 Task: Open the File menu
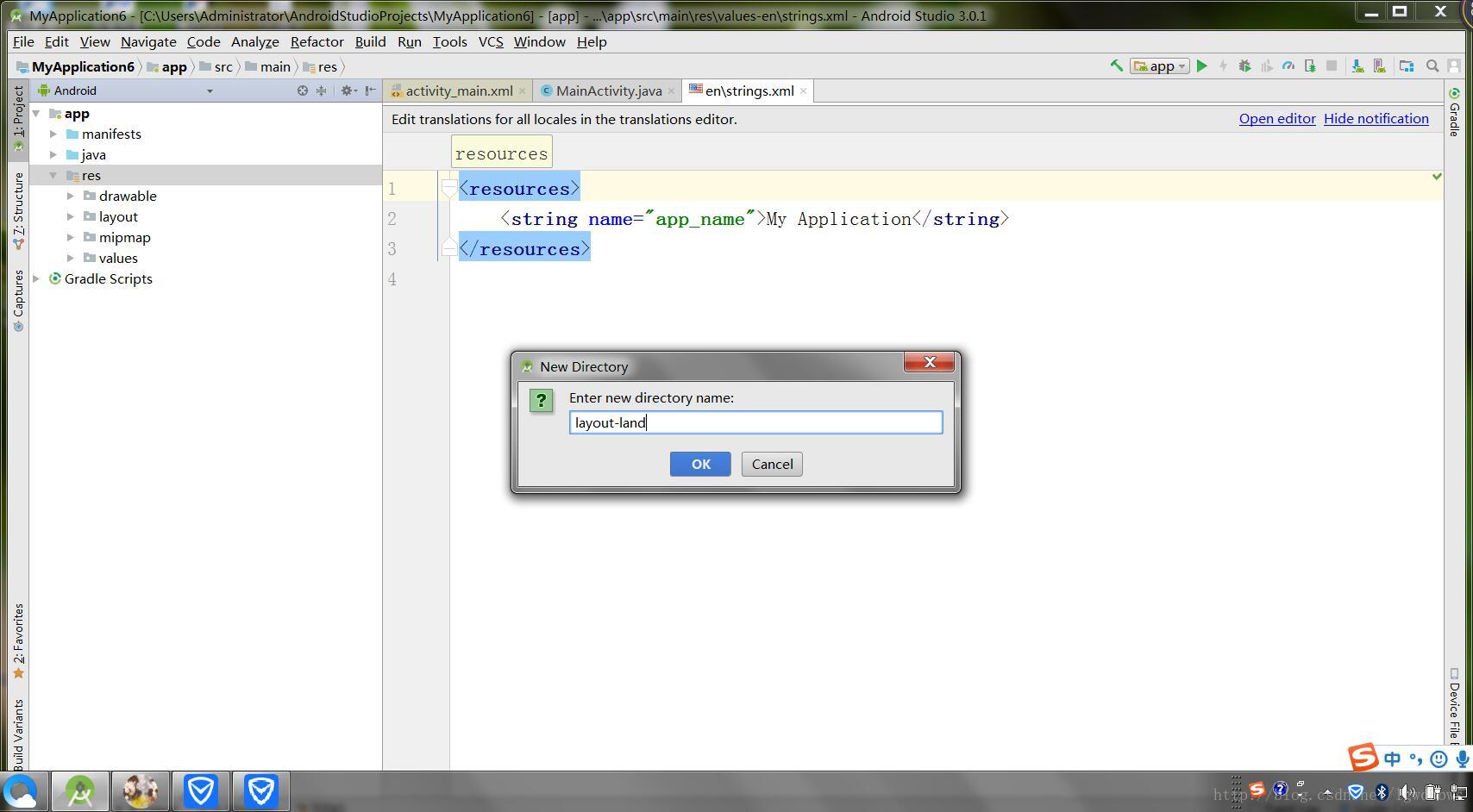tap(23, 41)
